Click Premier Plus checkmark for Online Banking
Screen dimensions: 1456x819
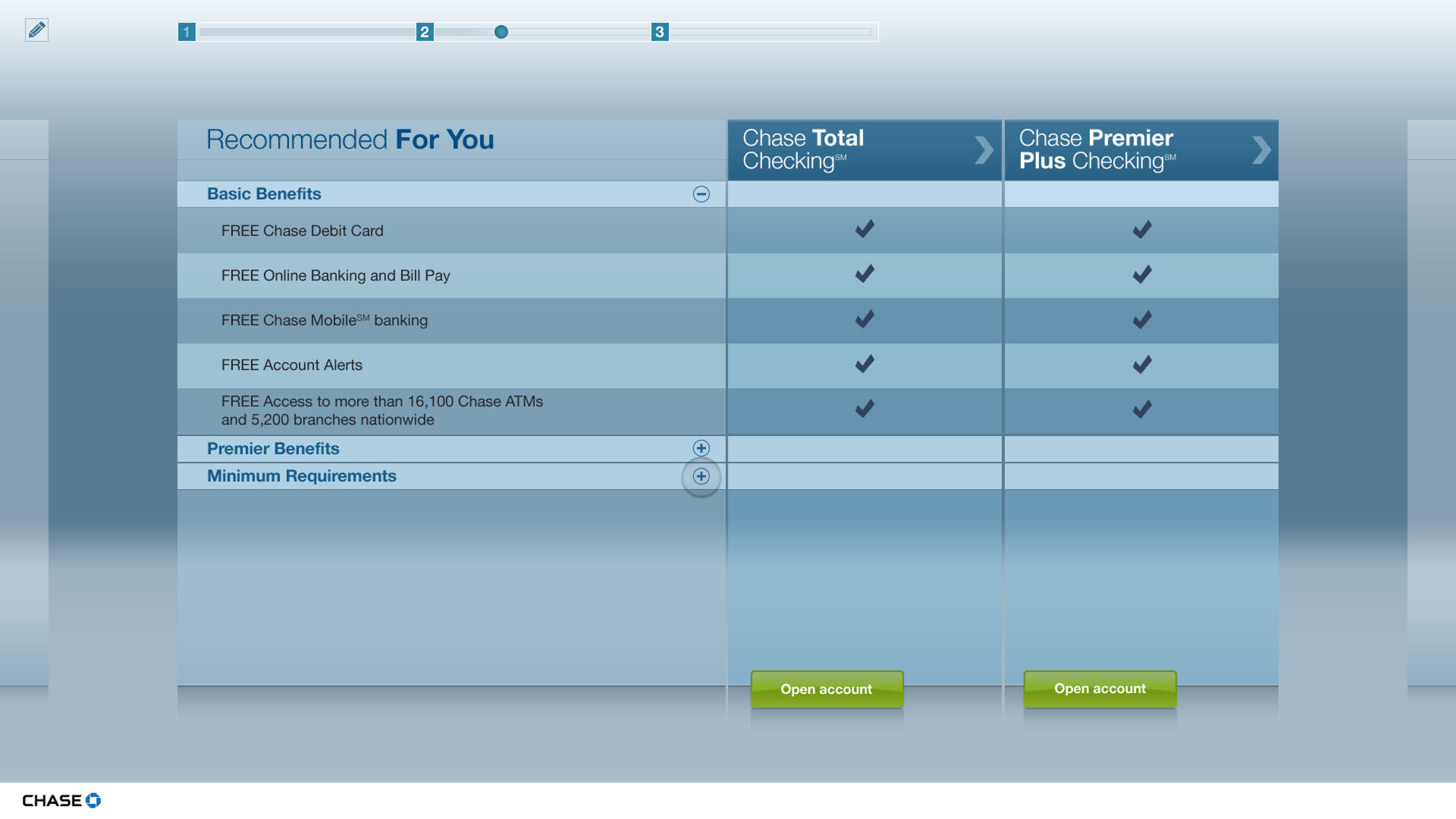click(x=1142, y=274)
